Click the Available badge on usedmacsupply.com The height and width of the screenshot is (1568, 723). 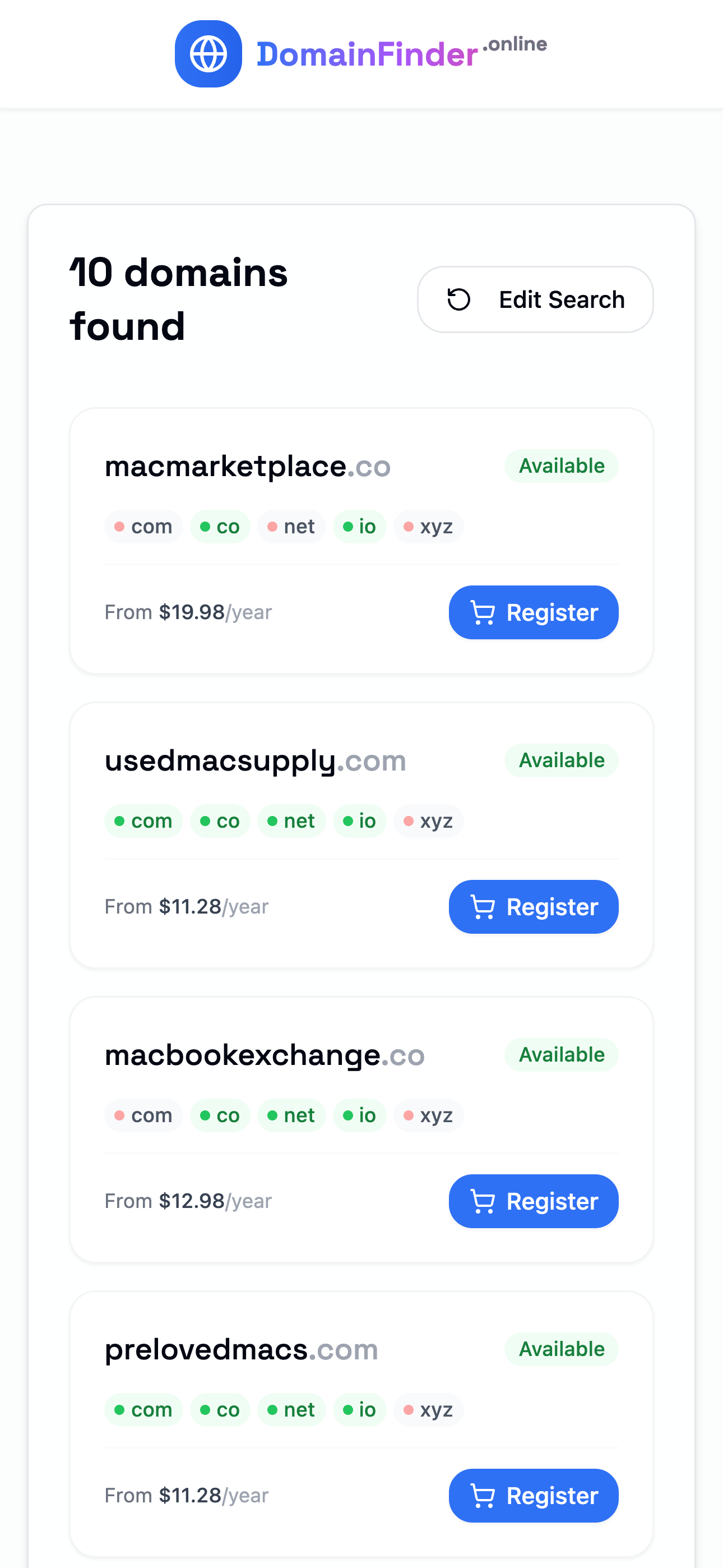(x=562, y=760)
